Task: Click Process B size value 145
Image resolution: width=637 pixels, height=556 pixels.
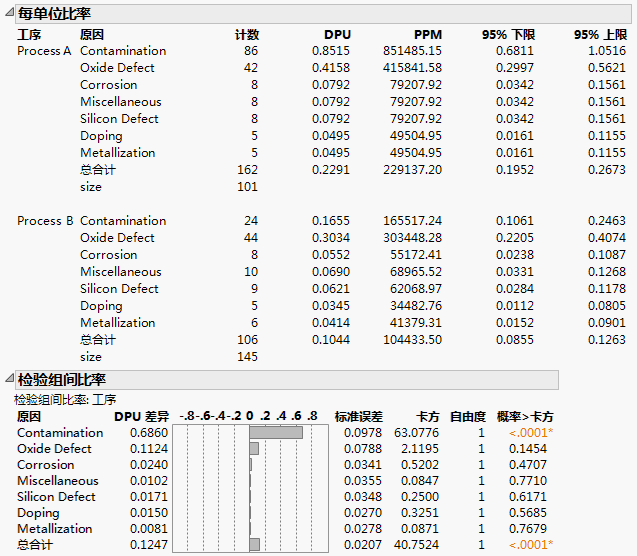Action: (x=247, y=357)
